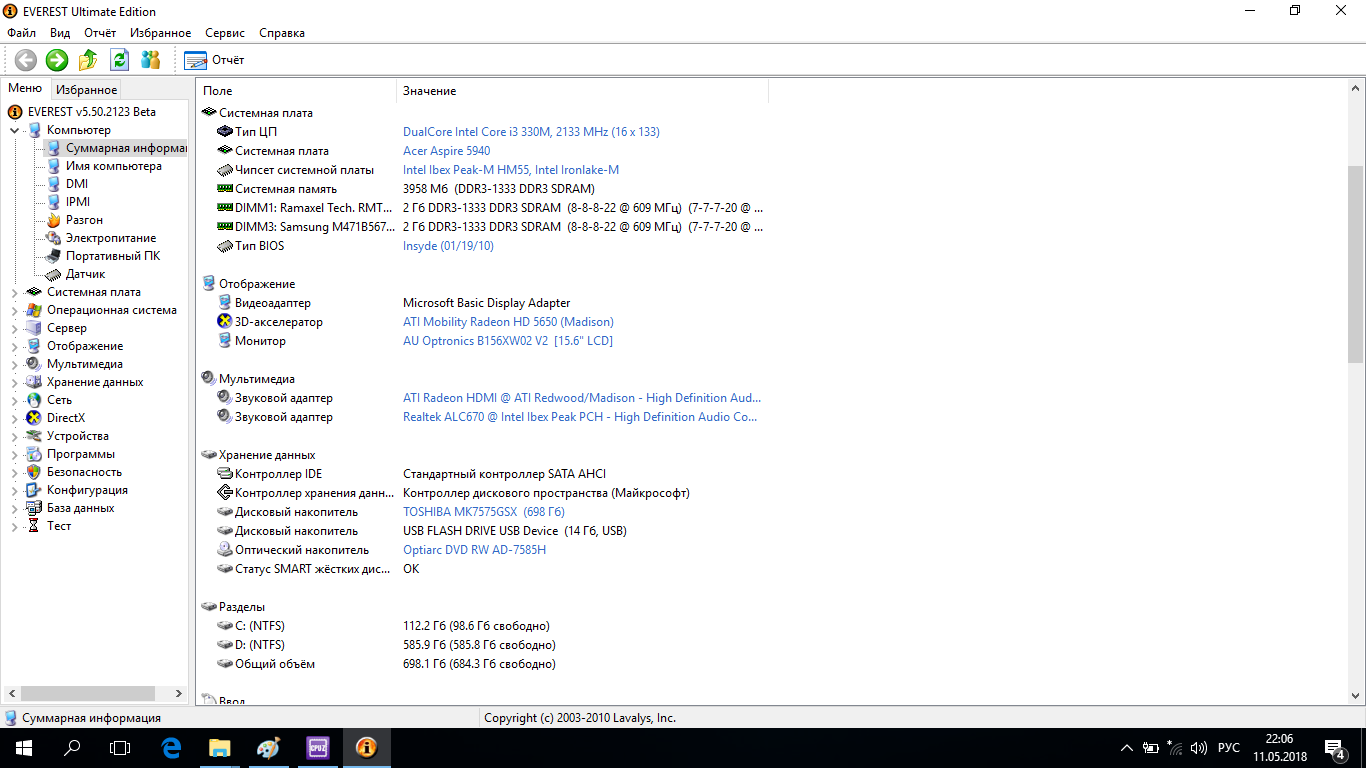The image size is (1366, 768).
Task: Click the Контроллер IDE row icon
Action: (225, 474)
